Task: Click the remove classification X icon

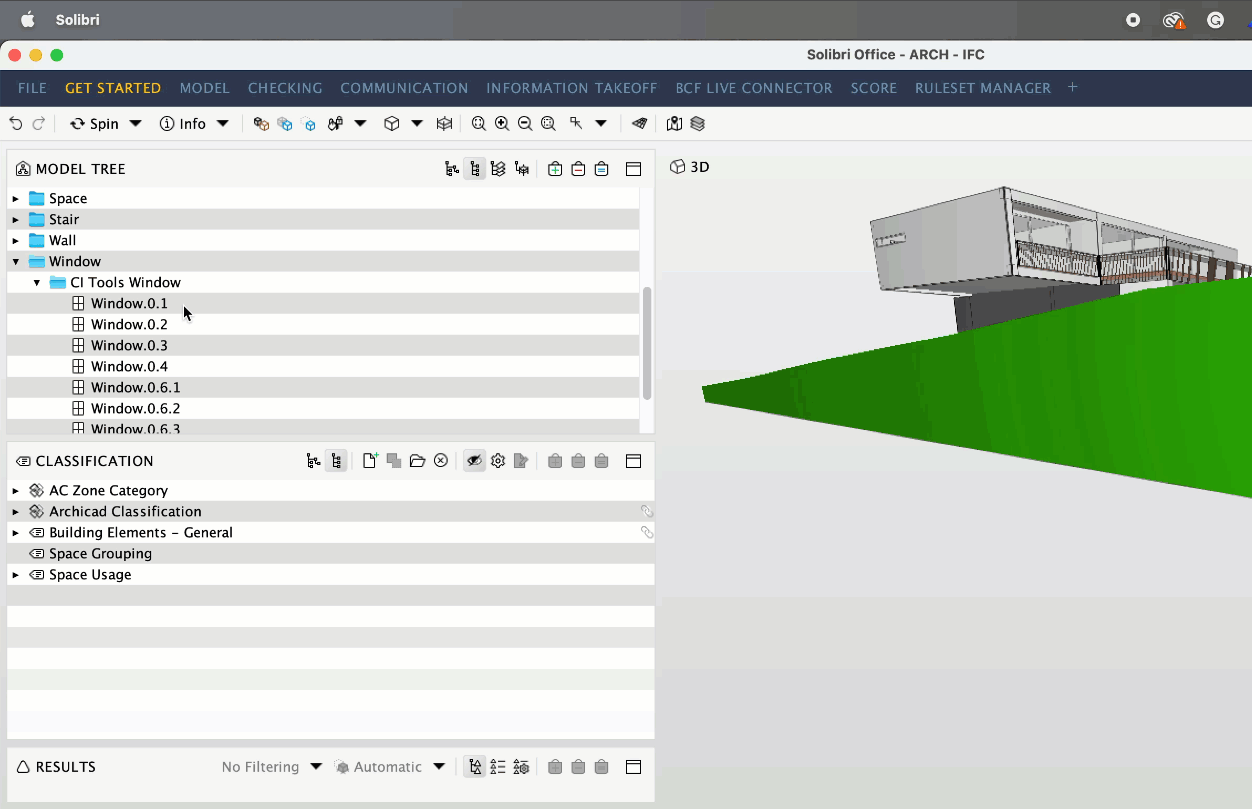Action: [441, 461]
